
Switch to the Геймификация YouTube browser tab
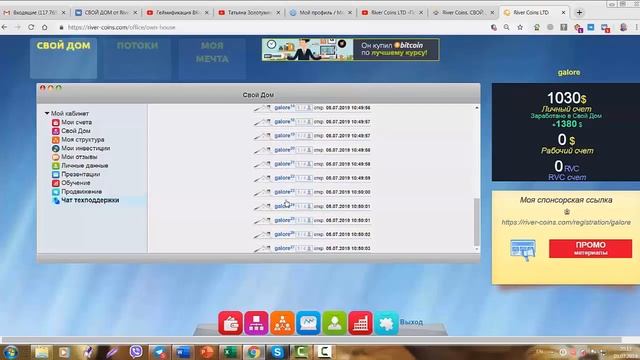pyautogui.click(x=178, y=13)
